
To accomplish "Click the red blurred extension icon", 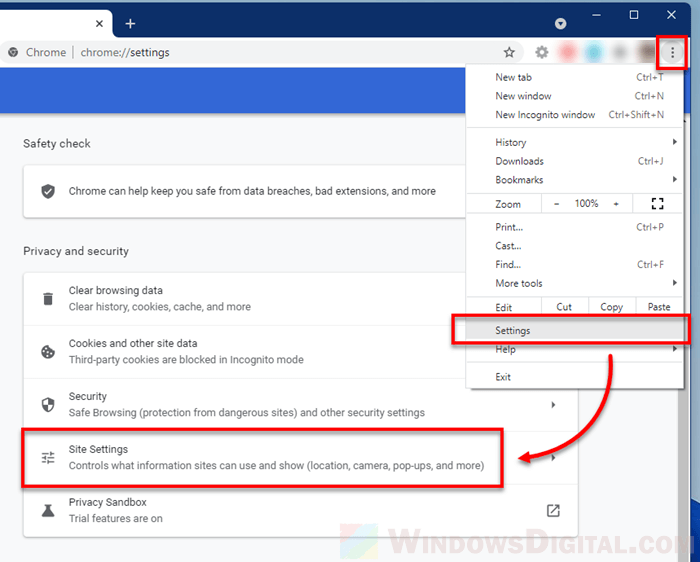I will 568,53.
